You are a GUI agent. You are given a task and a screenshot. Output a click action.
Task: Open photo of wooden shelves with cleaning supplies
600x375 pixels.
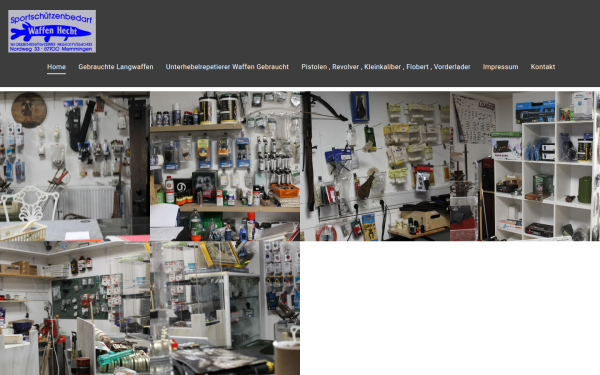225,166
